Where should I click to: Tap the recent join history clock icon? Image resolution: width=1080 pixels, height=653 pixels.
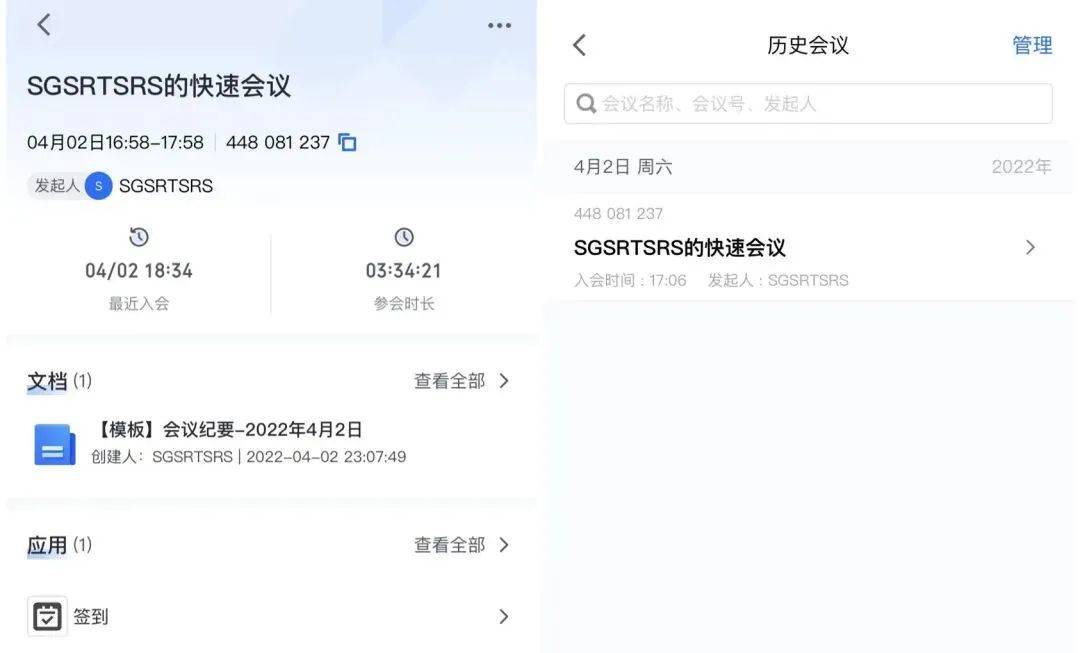(138, 237)
